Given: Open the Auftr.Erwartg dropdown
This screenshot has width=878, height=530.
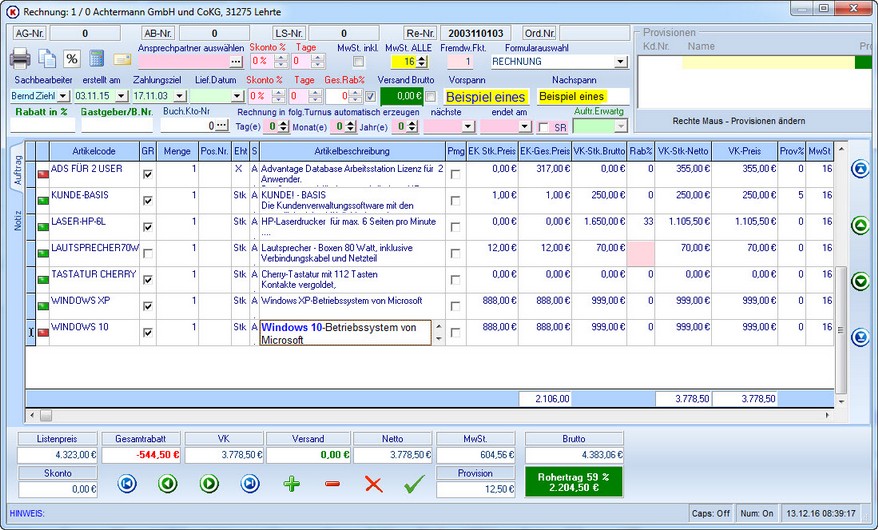Looking at the screenshot, I should pyautogui.click(x=620, y=126).
